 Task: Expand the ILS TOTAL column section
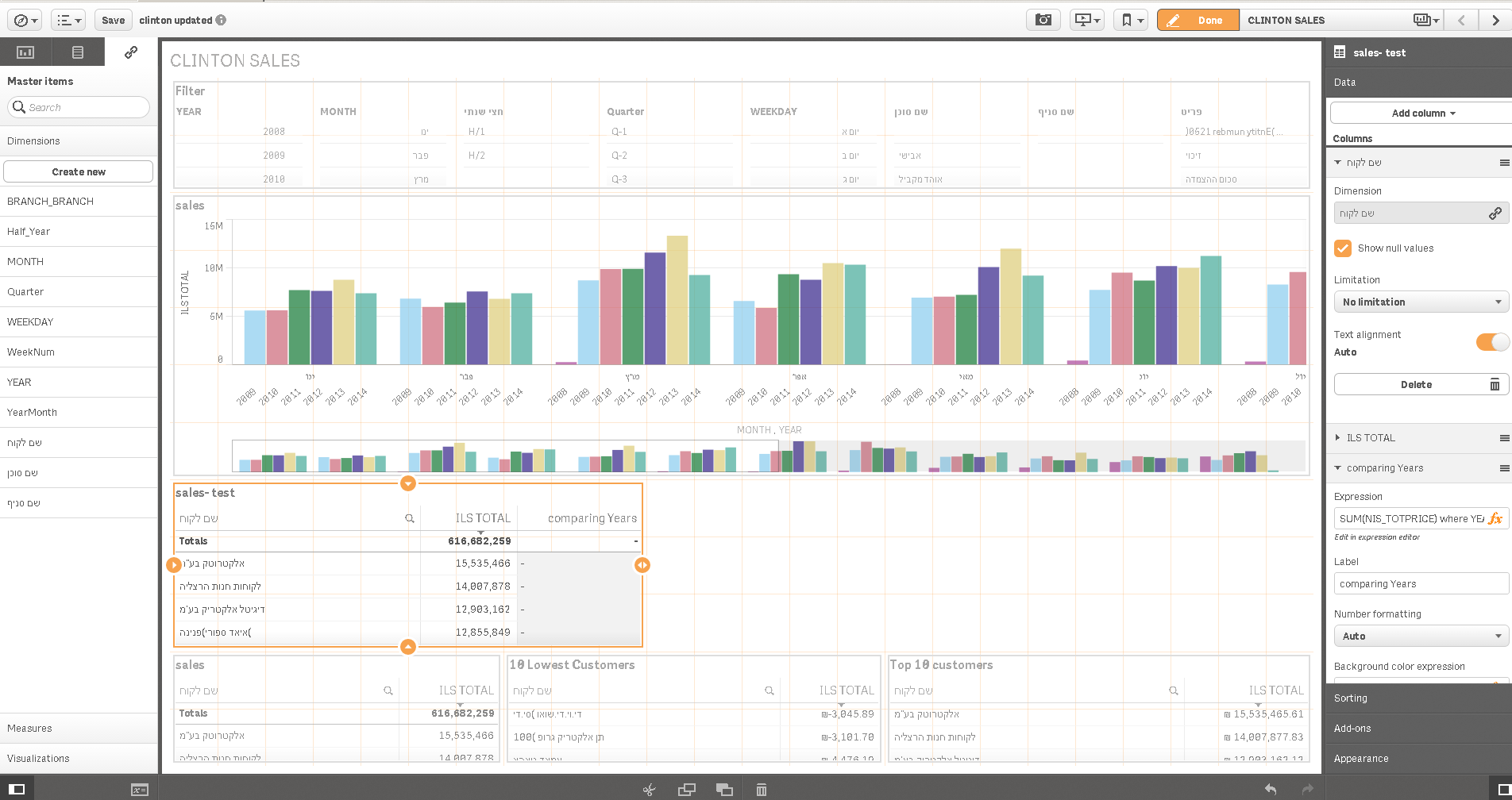pyautogui.click(x=1338, y=437)
